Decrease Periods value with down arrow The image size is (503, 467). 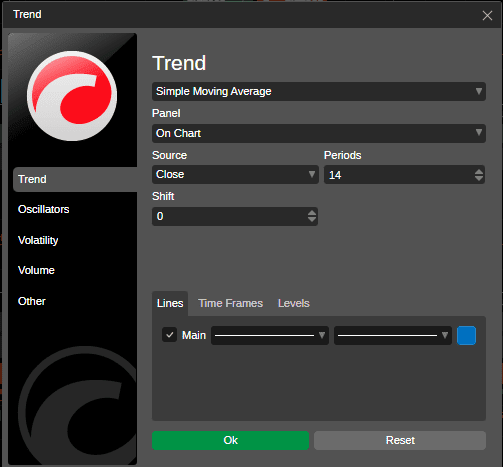tap(479, 178)
